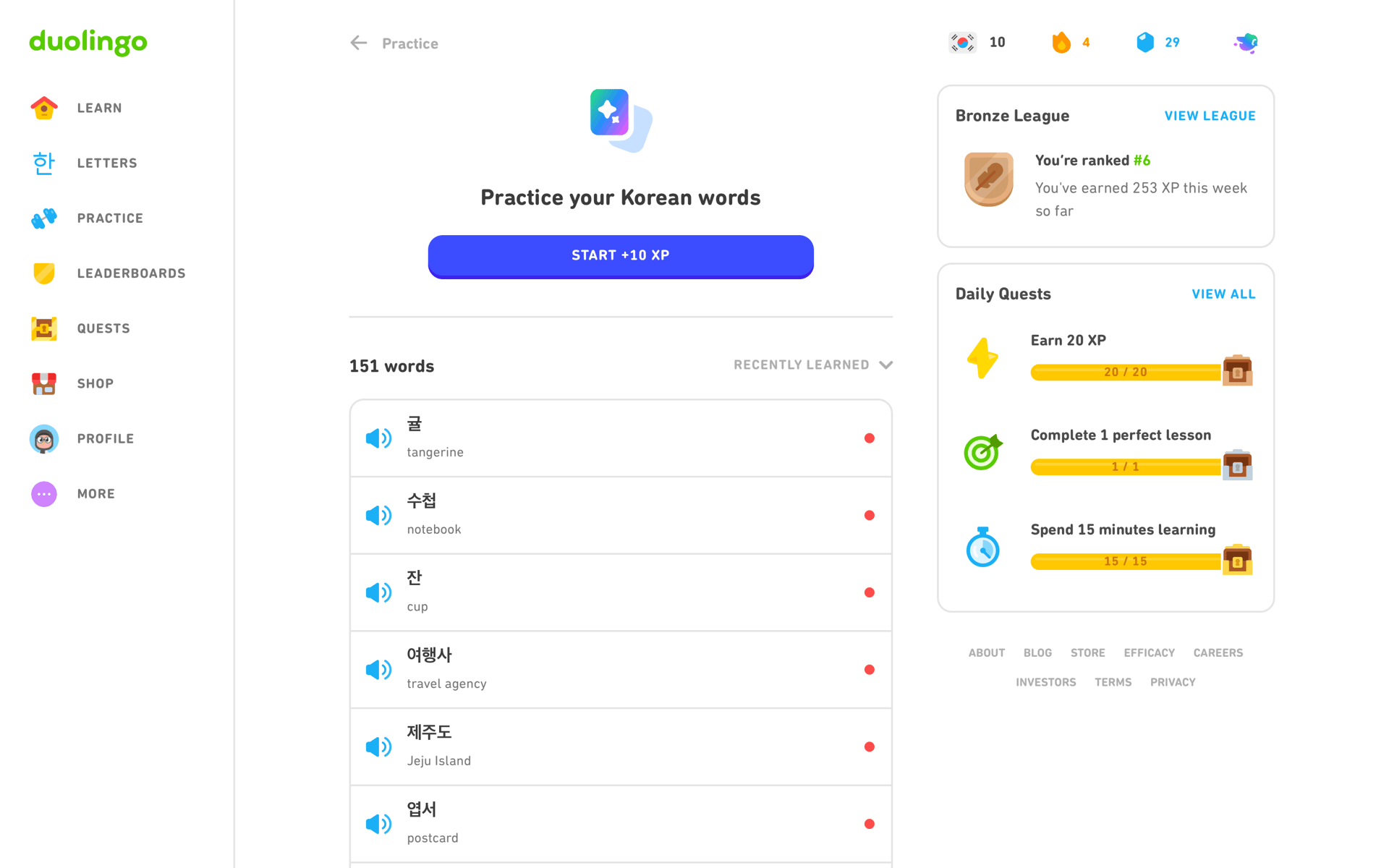Click the Duolingo logo

coord(88,42)
